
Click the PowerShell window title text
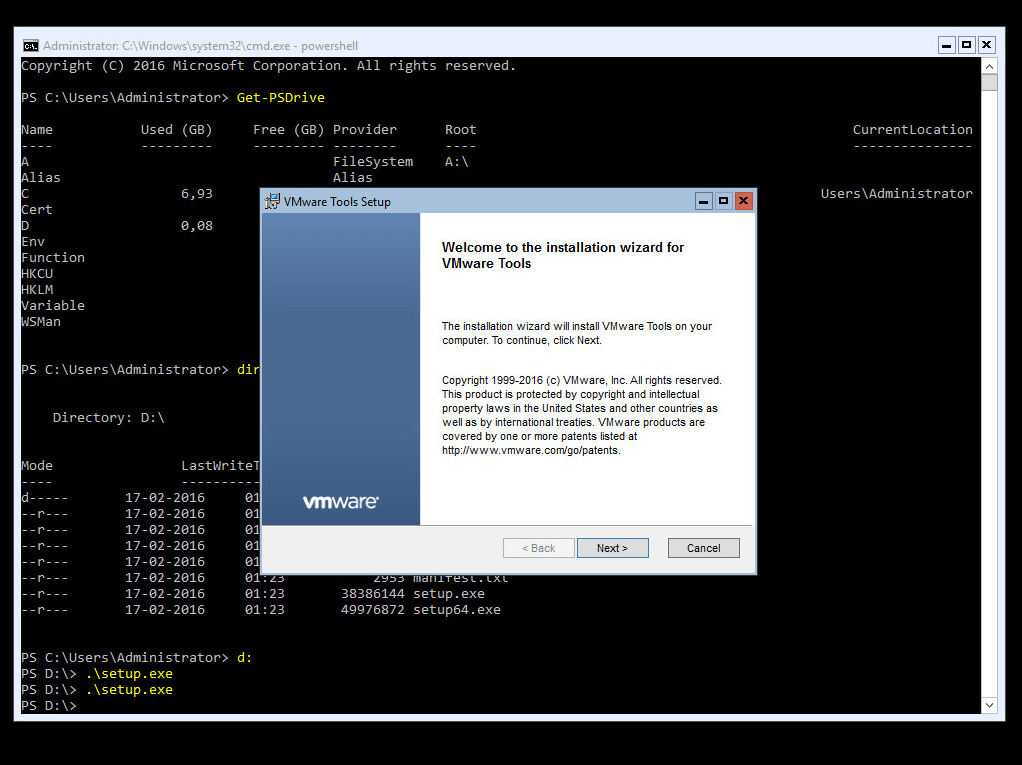(x=201, y=46)
